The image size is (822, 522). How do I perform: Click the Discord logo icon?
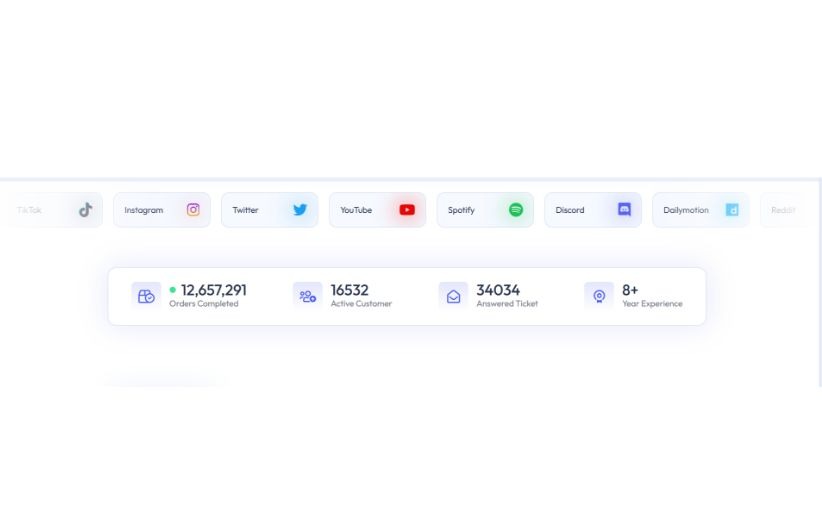coord(624,209)
